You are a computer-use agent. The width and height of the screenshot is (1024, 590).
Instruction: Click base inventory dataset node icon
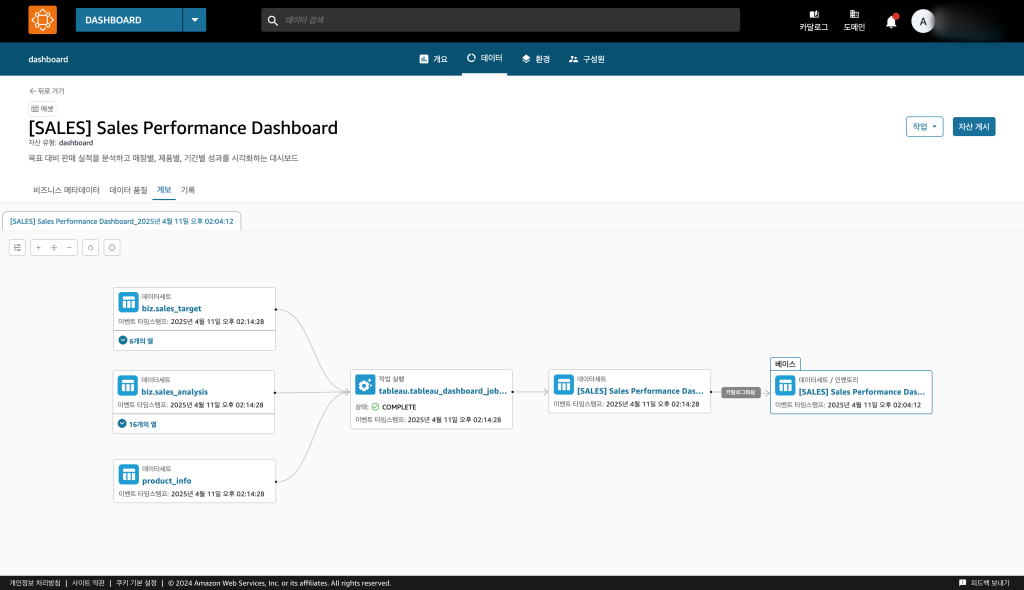(785, 385)
